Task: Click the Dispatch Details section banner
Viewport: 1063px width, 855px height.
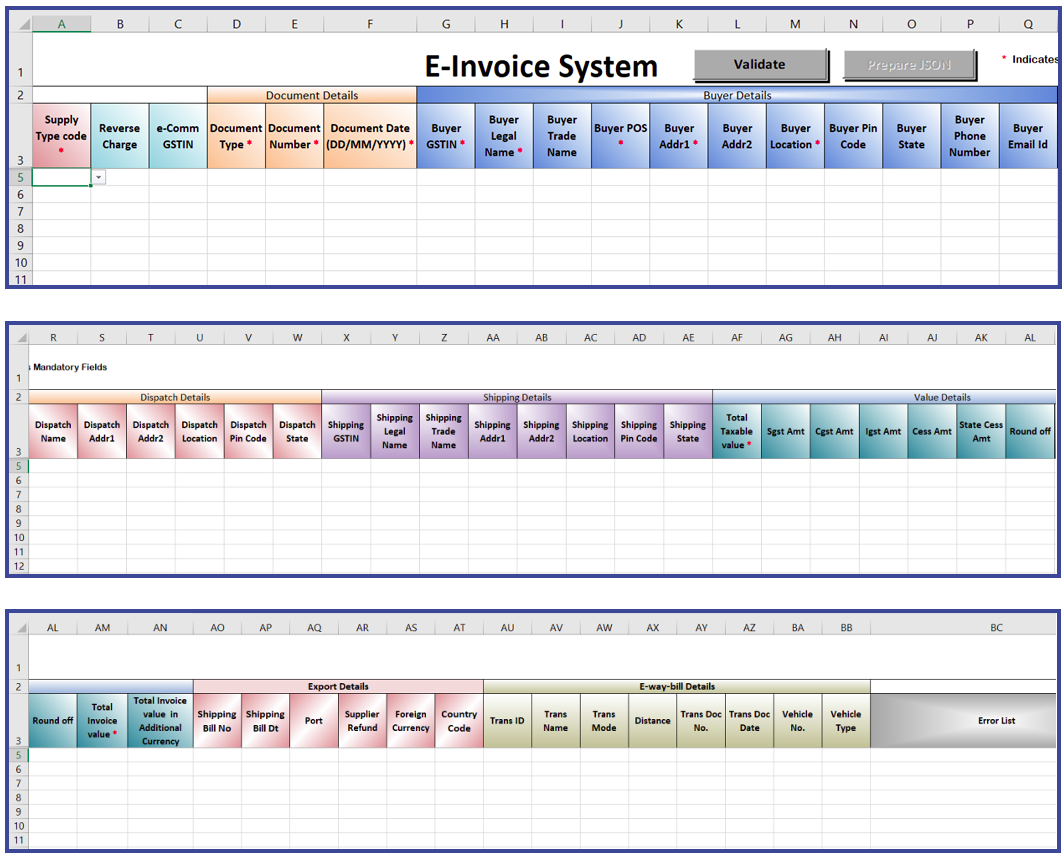Action: [x=174, y=397]
